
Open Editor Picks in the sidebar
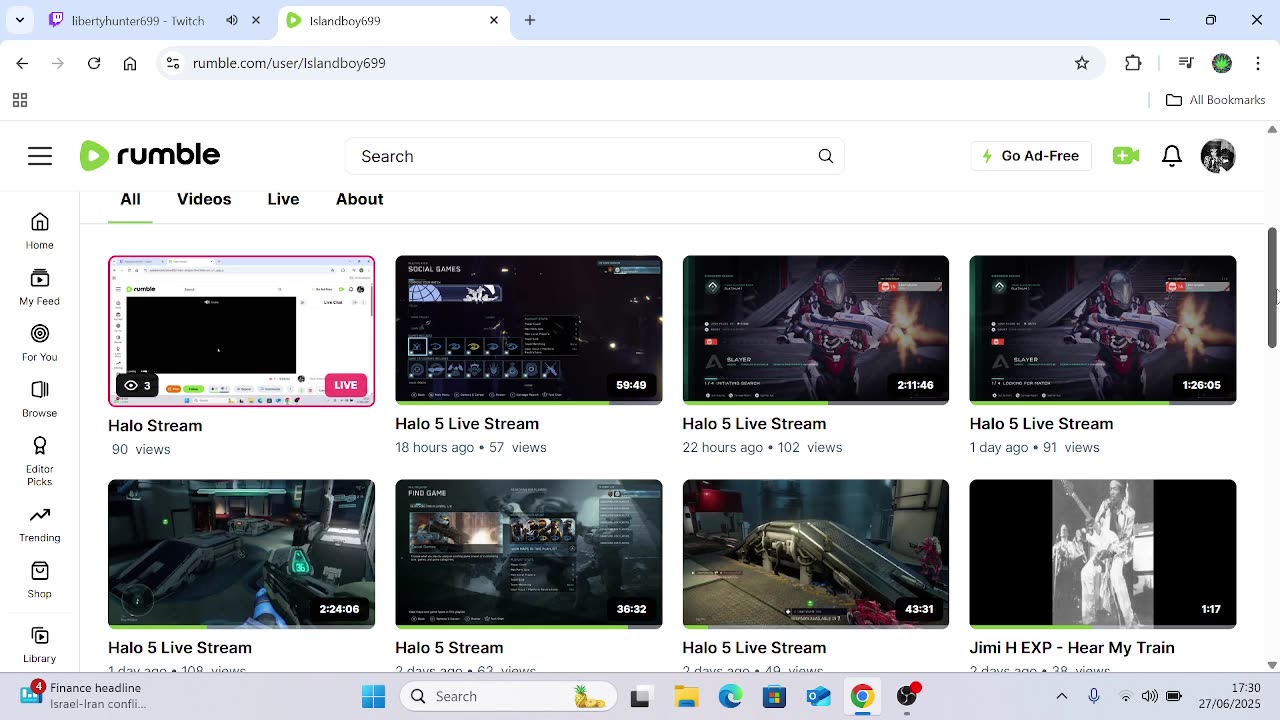click(x=40, y=461)
